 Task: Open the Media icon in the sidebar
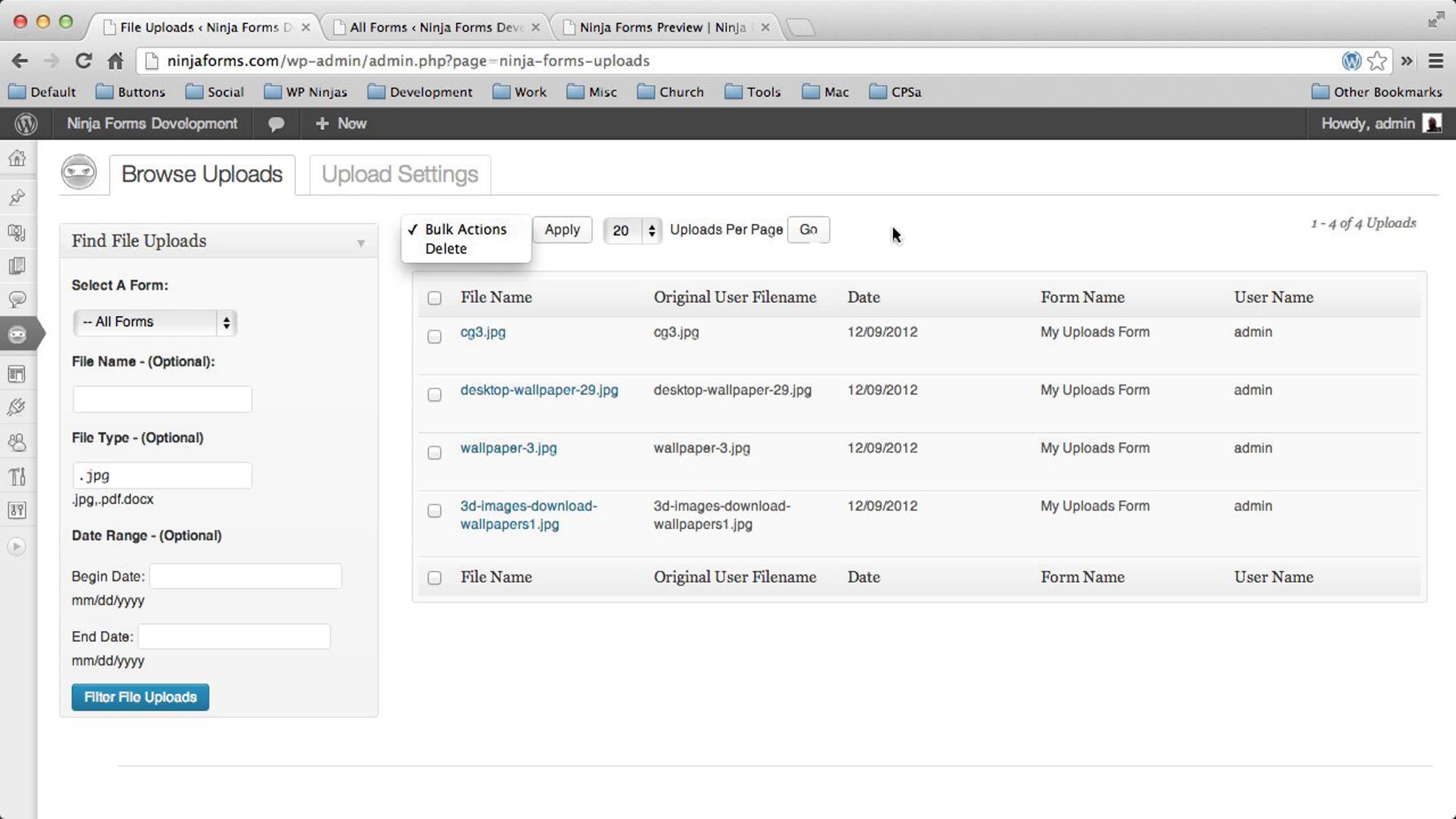pyautogui.click(x=17, y=232)
